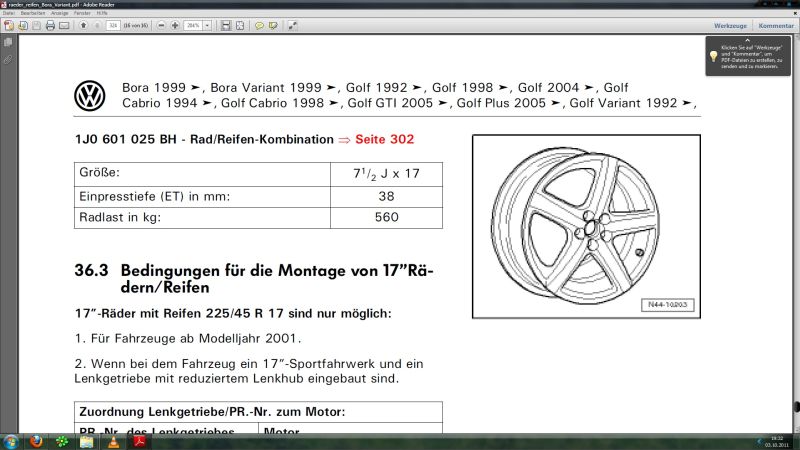Click the Radlast value 560 cell
The height and width of the screenshot is (450, 800).
386,217
